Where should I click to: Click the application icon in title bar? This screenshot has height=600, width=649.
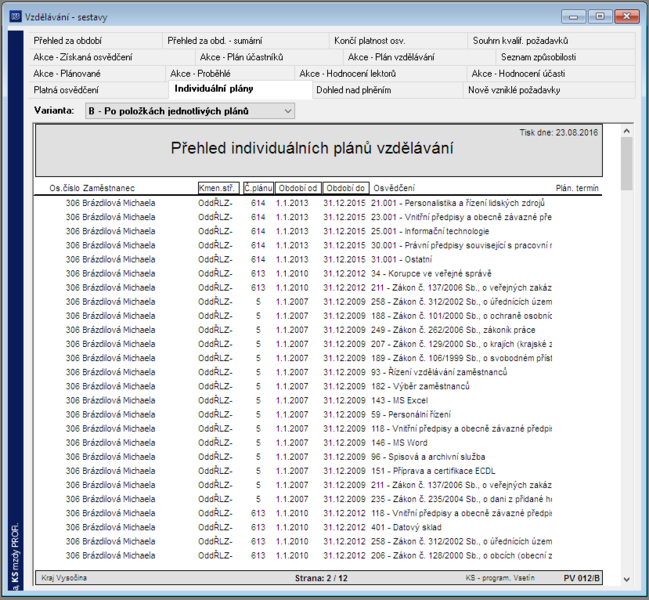tap(15, 17)
